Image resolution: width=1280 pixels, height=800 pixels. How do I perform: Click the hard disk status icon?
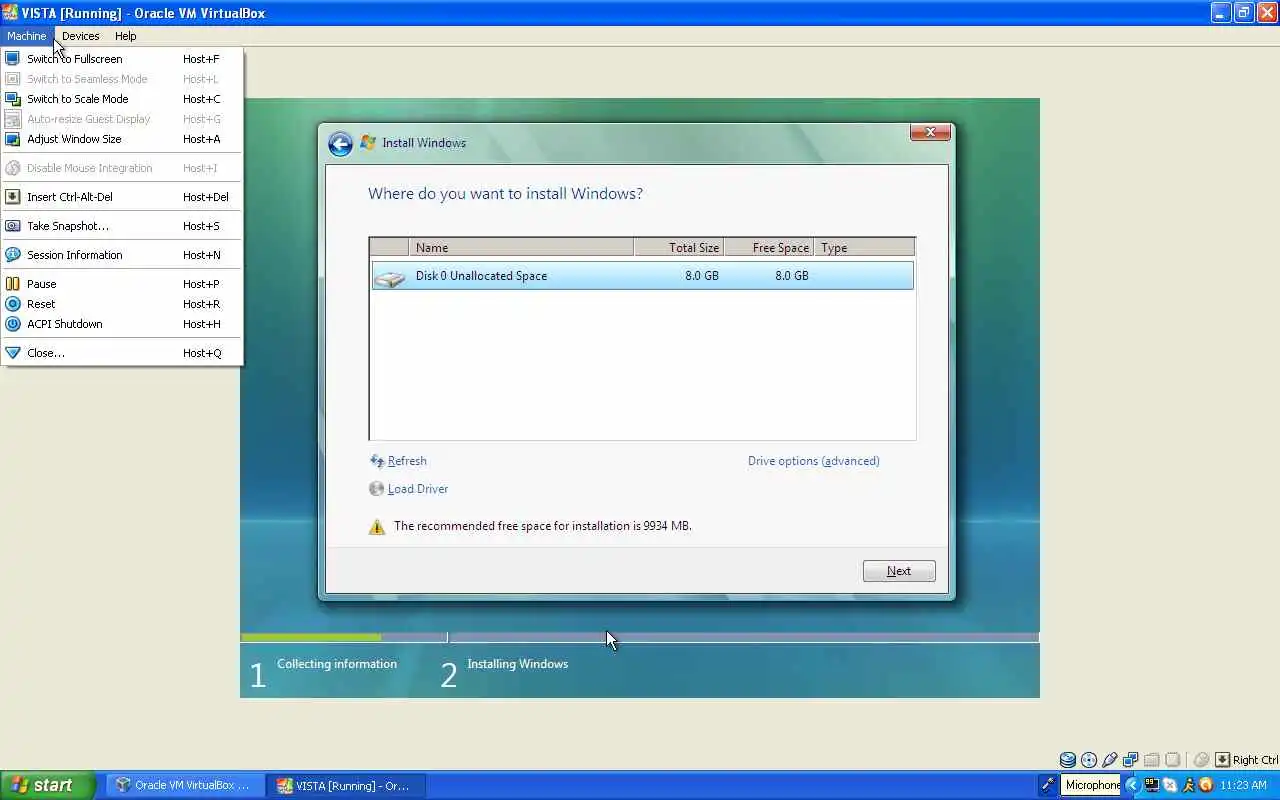1068,760
